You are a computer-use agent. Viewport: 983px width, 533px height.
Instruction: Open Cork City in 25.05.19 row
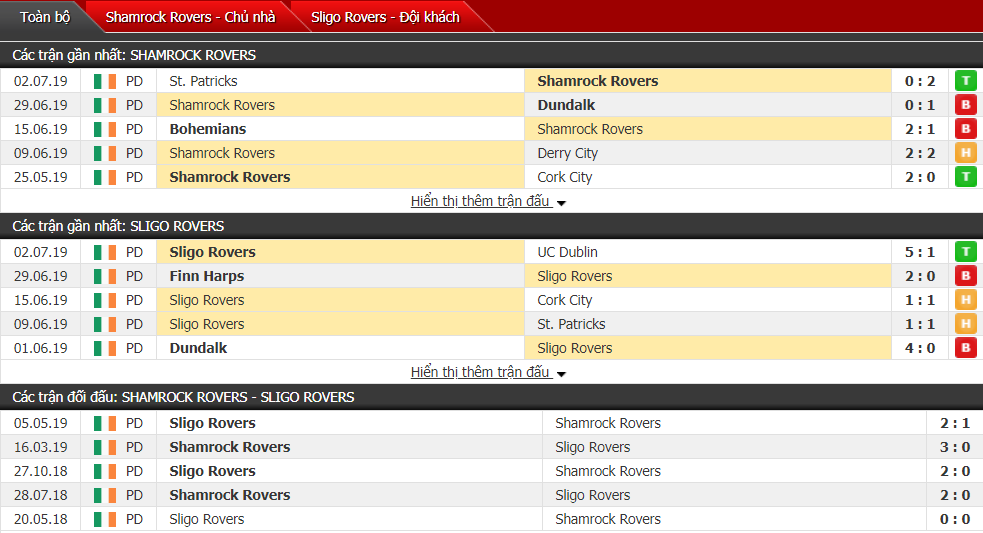pos(564,177)
